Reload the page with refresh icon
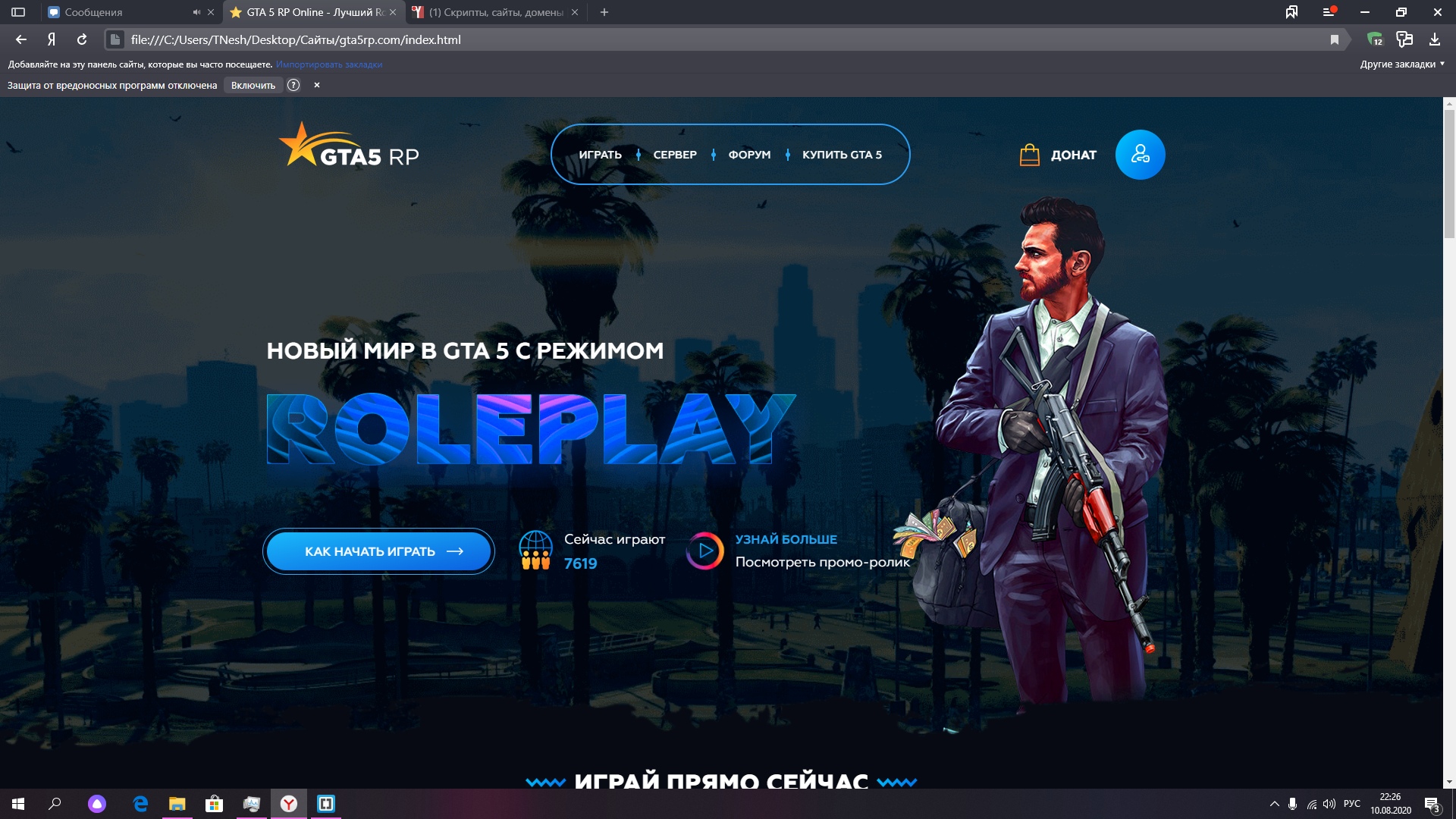The image size is (1456, 819). (82, 39)
